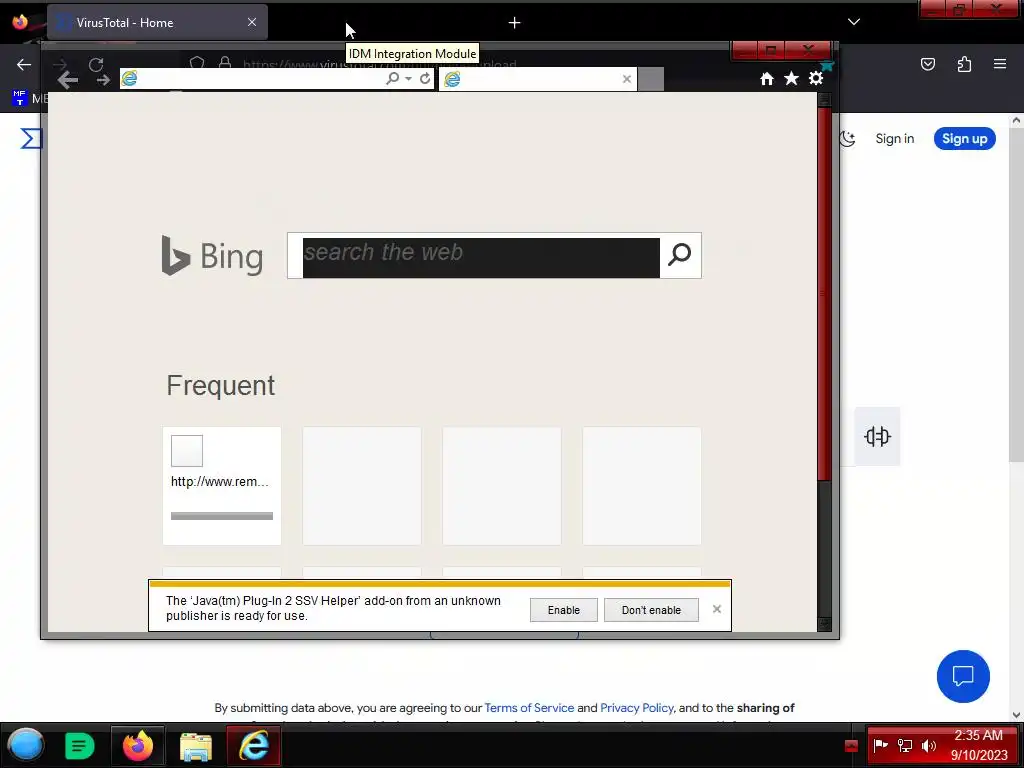1024x768 pixels.
Task: Select the VirusTotal - Home Firefox tab
Action: point(157,22)
